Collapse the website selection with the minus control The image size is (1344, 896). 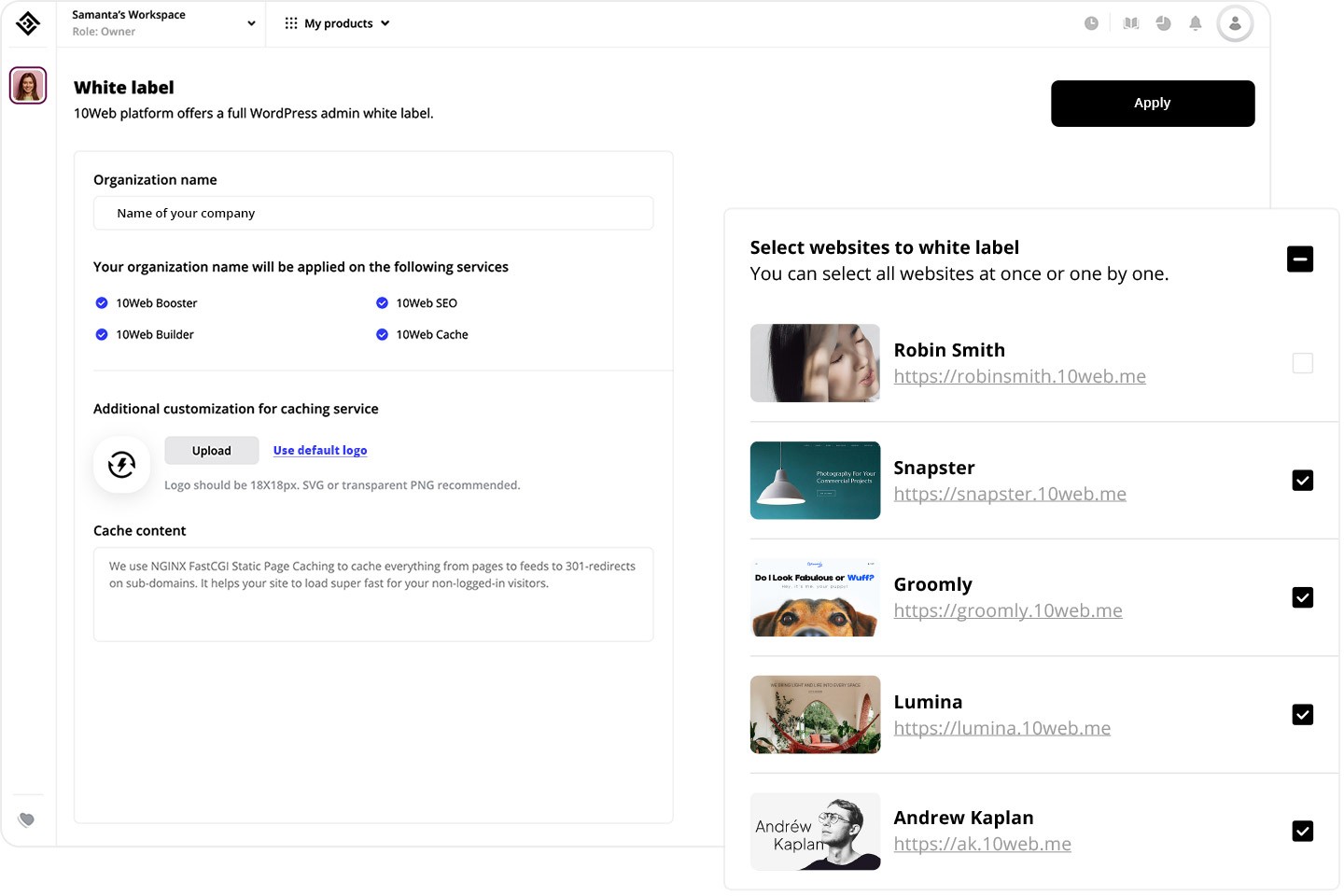coord(1300,259)
